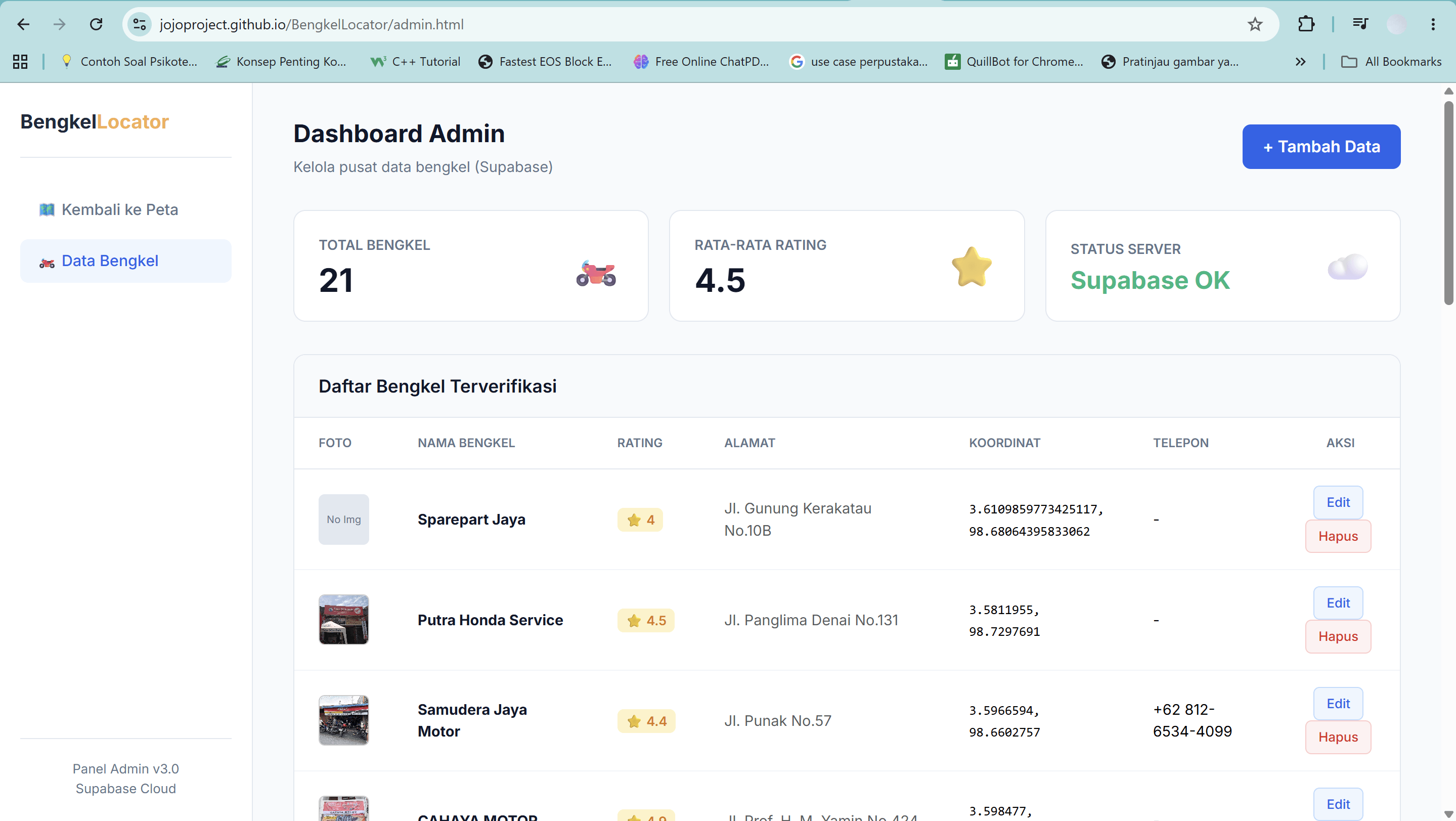1456x821 pixels.
Task: Click the Daftar Bengkel Terverifikasi heading
Action: (x=437, y=386)
